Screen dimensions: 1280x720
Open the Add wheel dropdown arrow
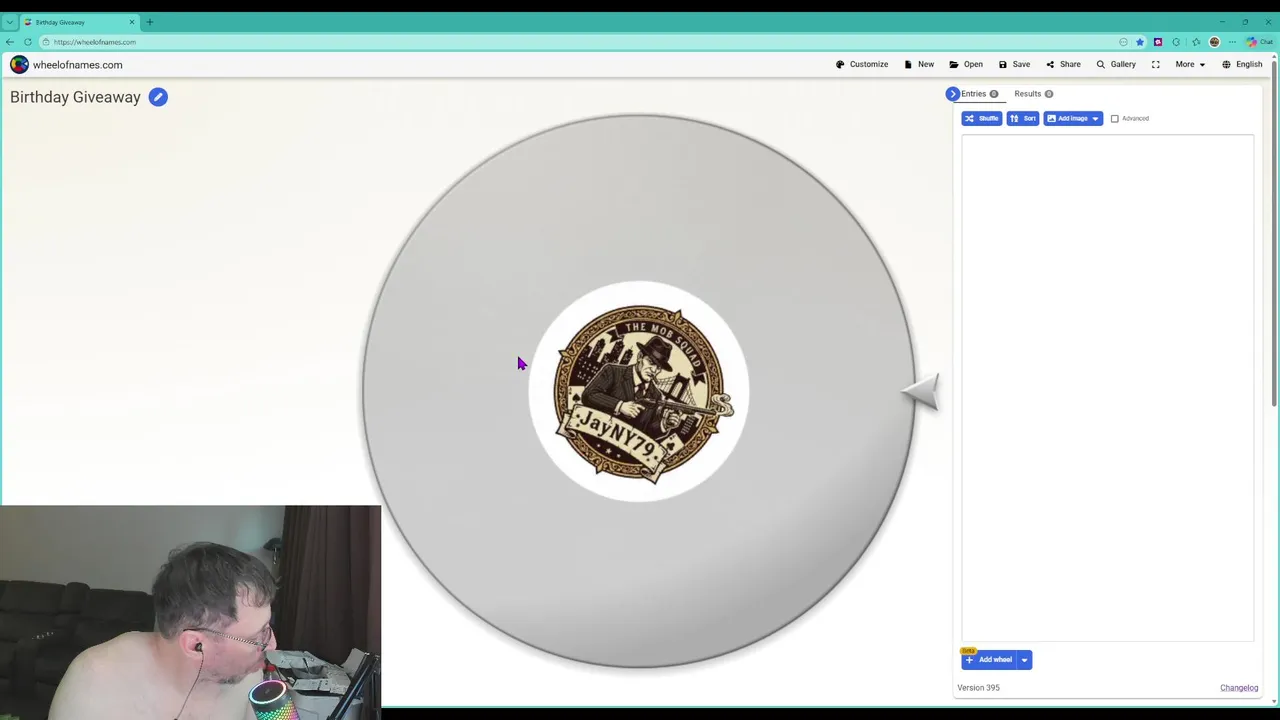coord(1024,660)
